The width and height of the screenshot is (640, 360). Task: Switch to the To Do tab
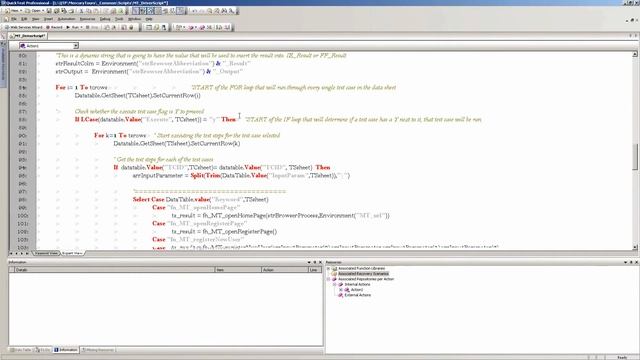point(42,350)
